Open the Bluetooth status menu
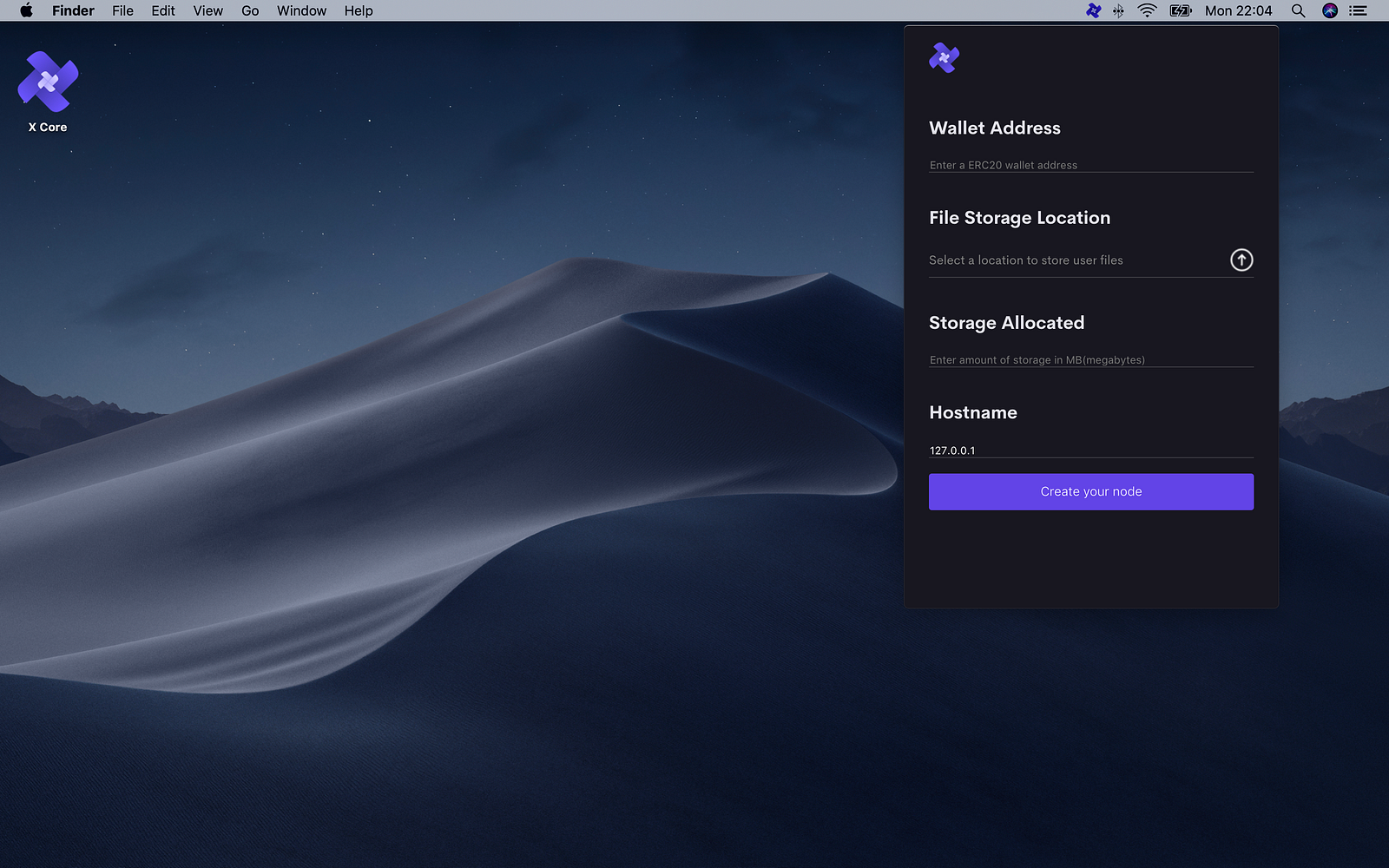 click(1119, 10)
